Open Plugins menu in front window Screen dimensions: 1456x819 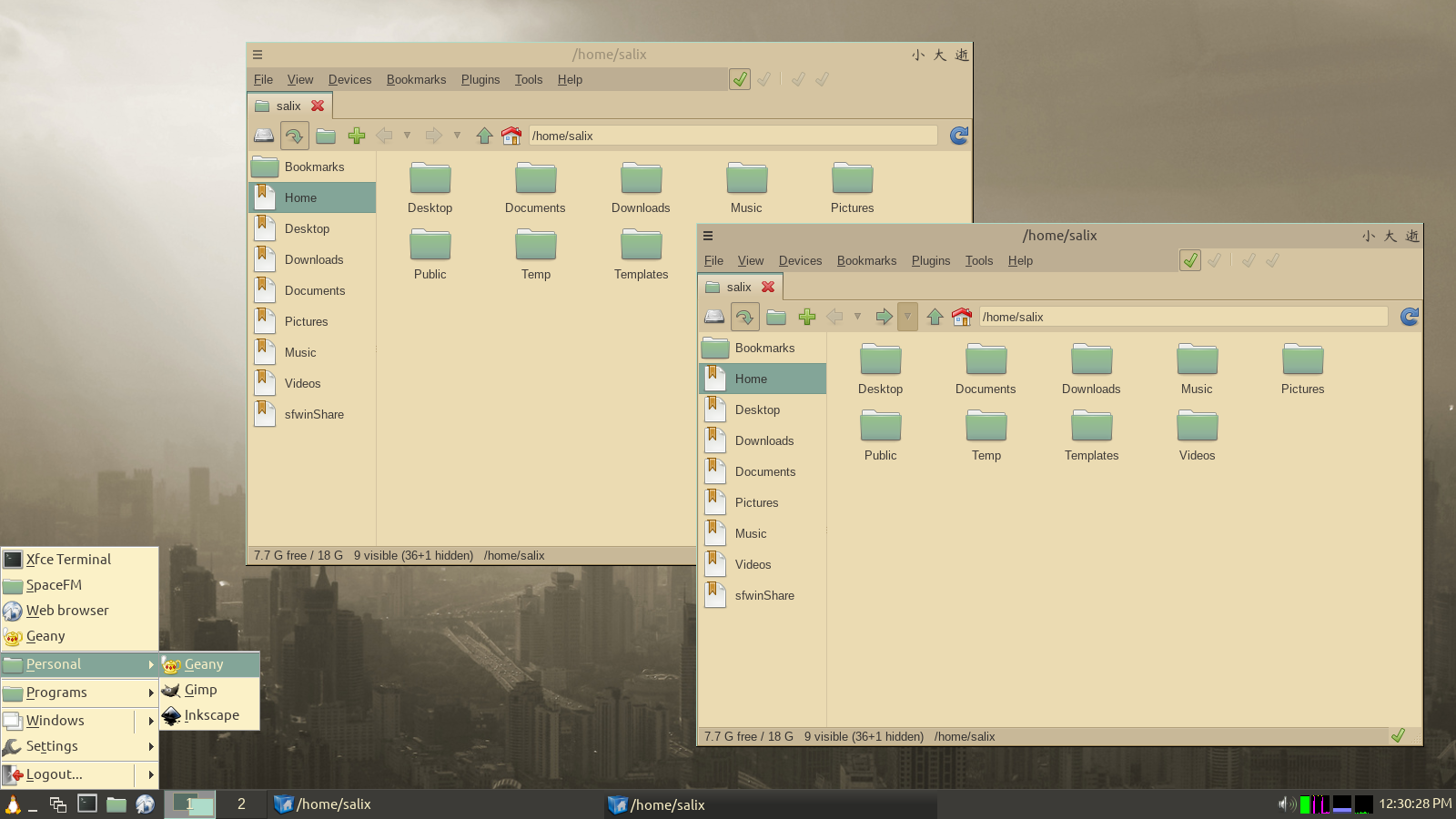click(x=931, y=260)
